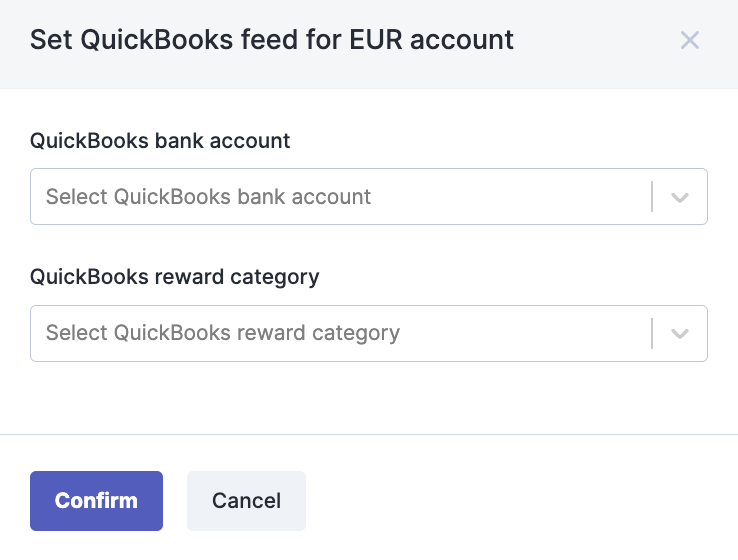Click the dialog title text

pyautogui.click(x=271, y=40)
